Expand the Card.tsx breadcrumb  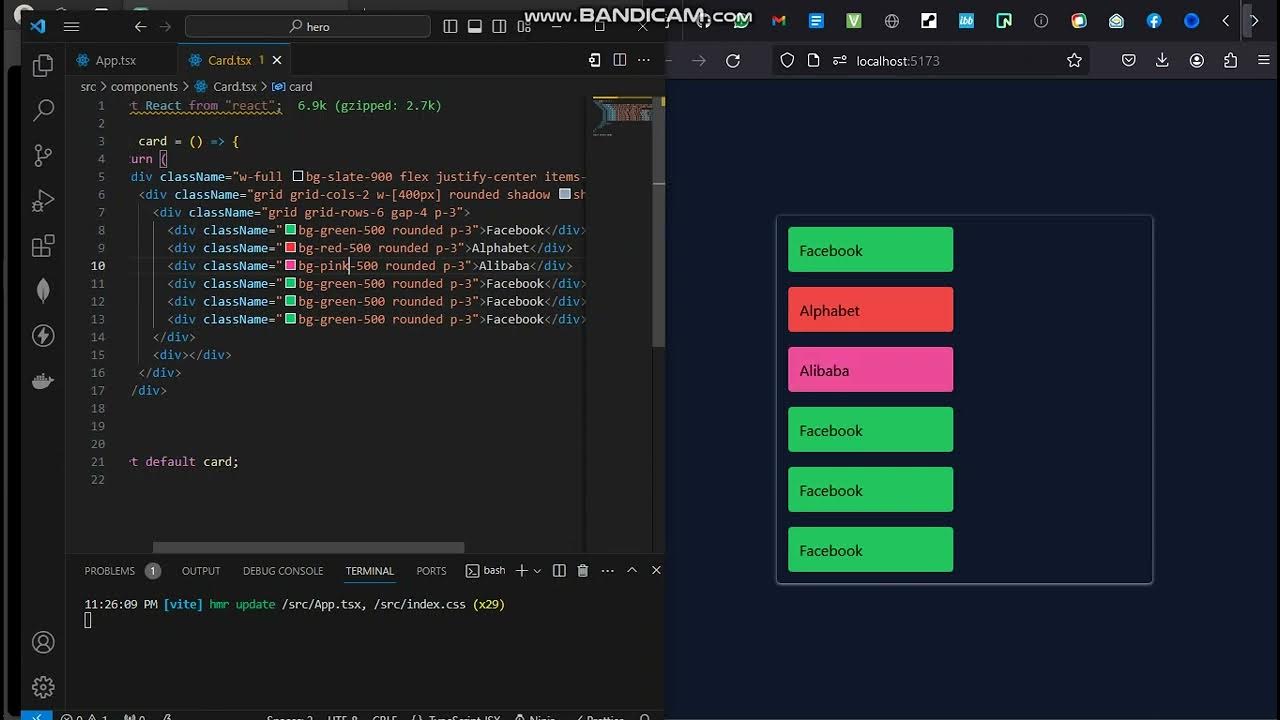226,87
